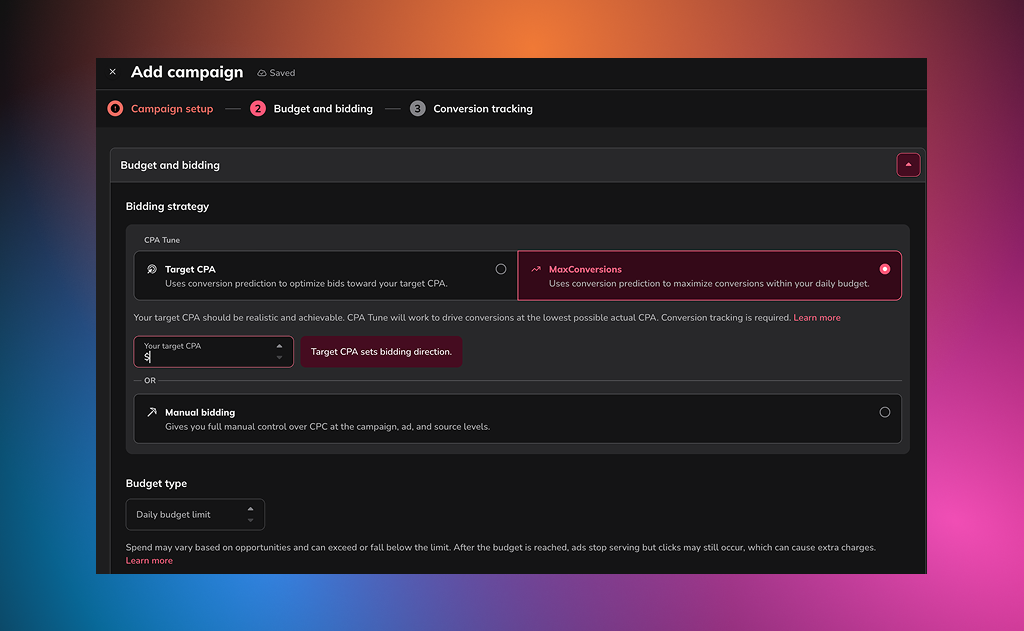Select the Target CPA radio button

[x=501, y=269]
